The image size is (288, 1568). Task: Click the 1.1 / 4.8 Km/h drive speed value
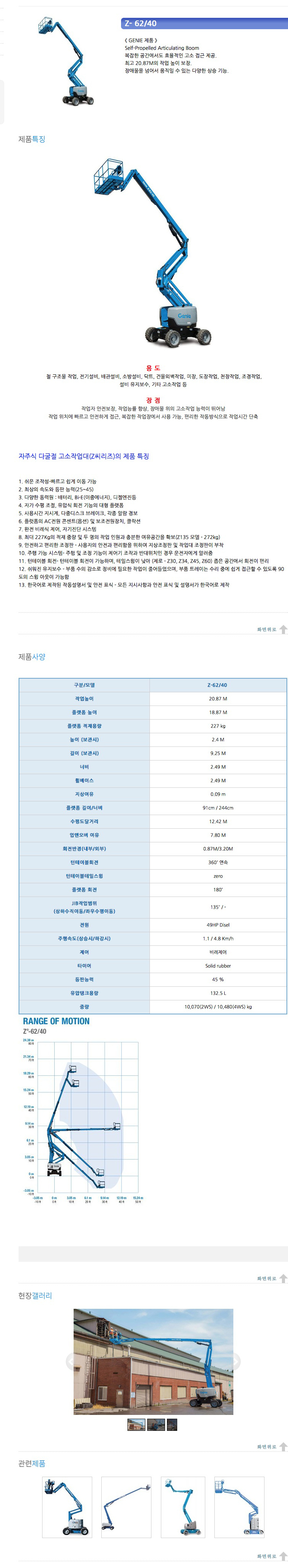tap(218, 939)
